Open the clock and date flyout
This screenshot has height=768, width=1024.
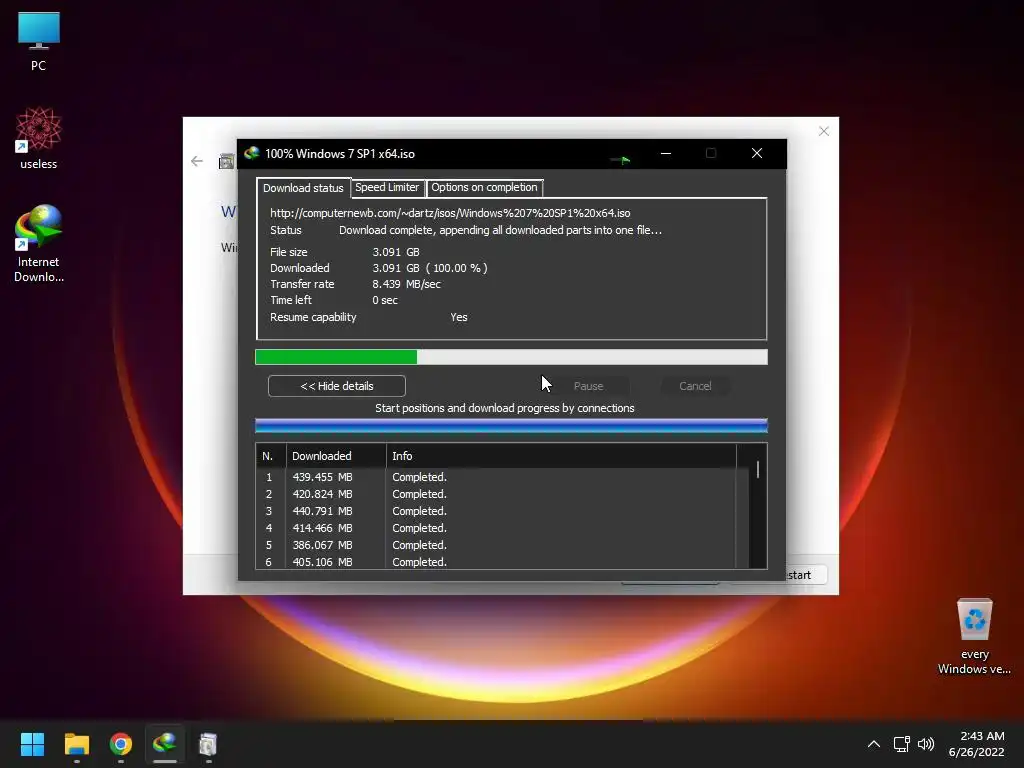click(976, 744)
